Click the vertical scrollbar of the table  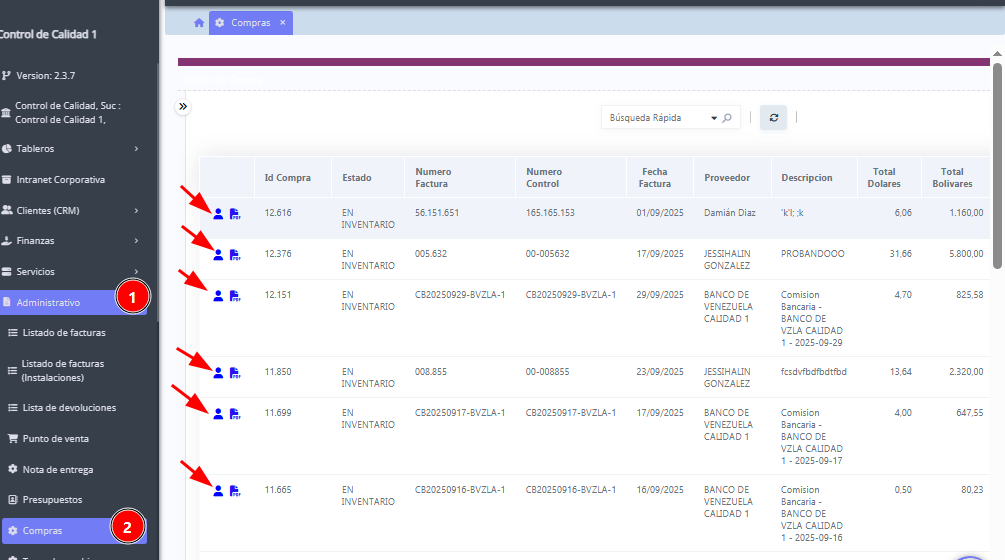[997, 165]
